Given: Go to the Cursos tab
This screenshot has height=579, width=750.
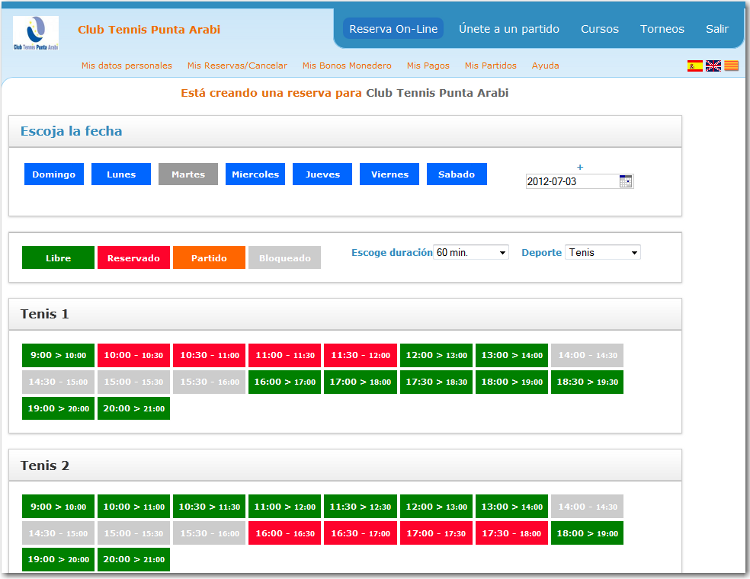Looking at the screenshot, I should click(599, 29).
